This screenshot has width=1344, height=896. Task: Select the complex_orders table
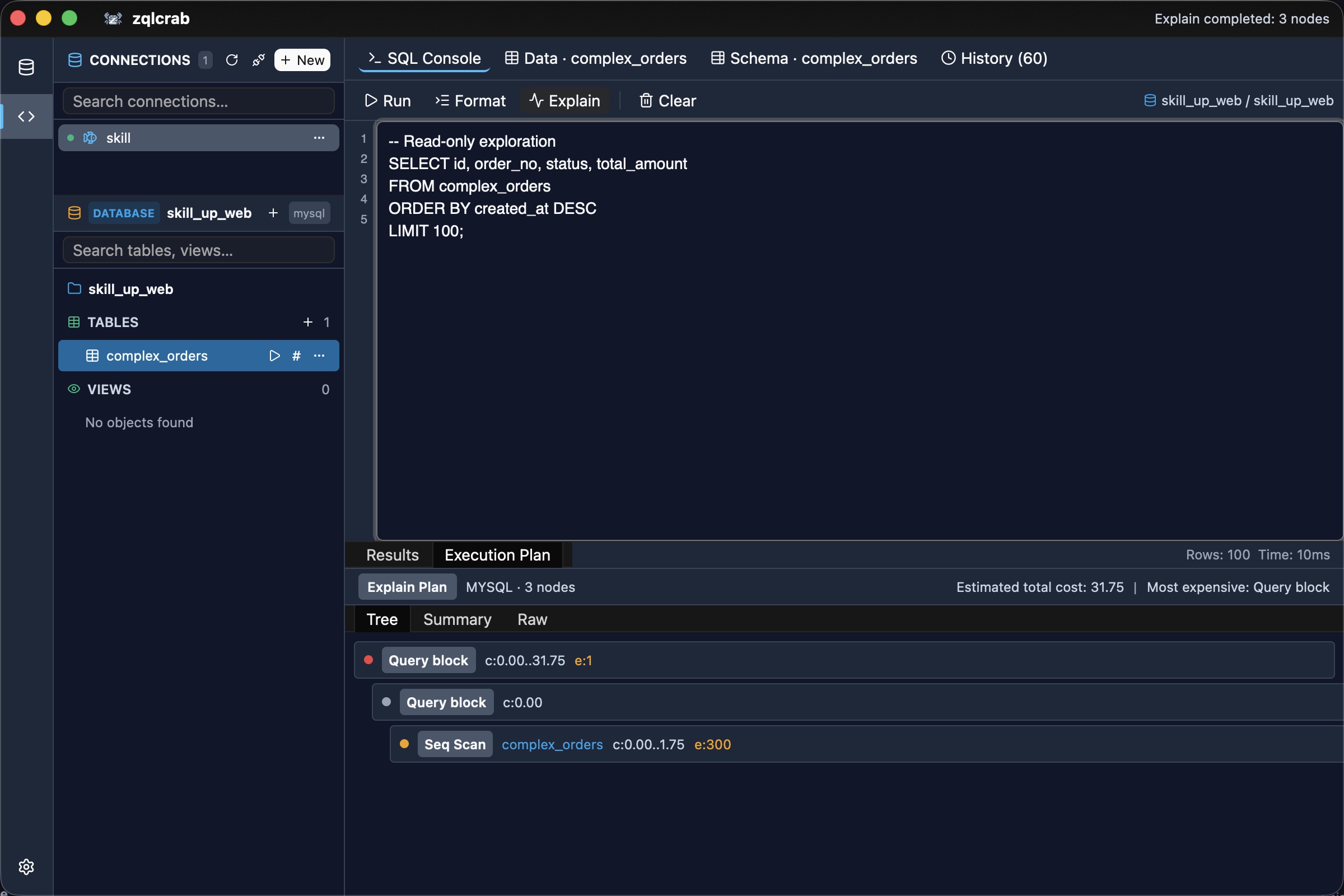pos(198,356)
